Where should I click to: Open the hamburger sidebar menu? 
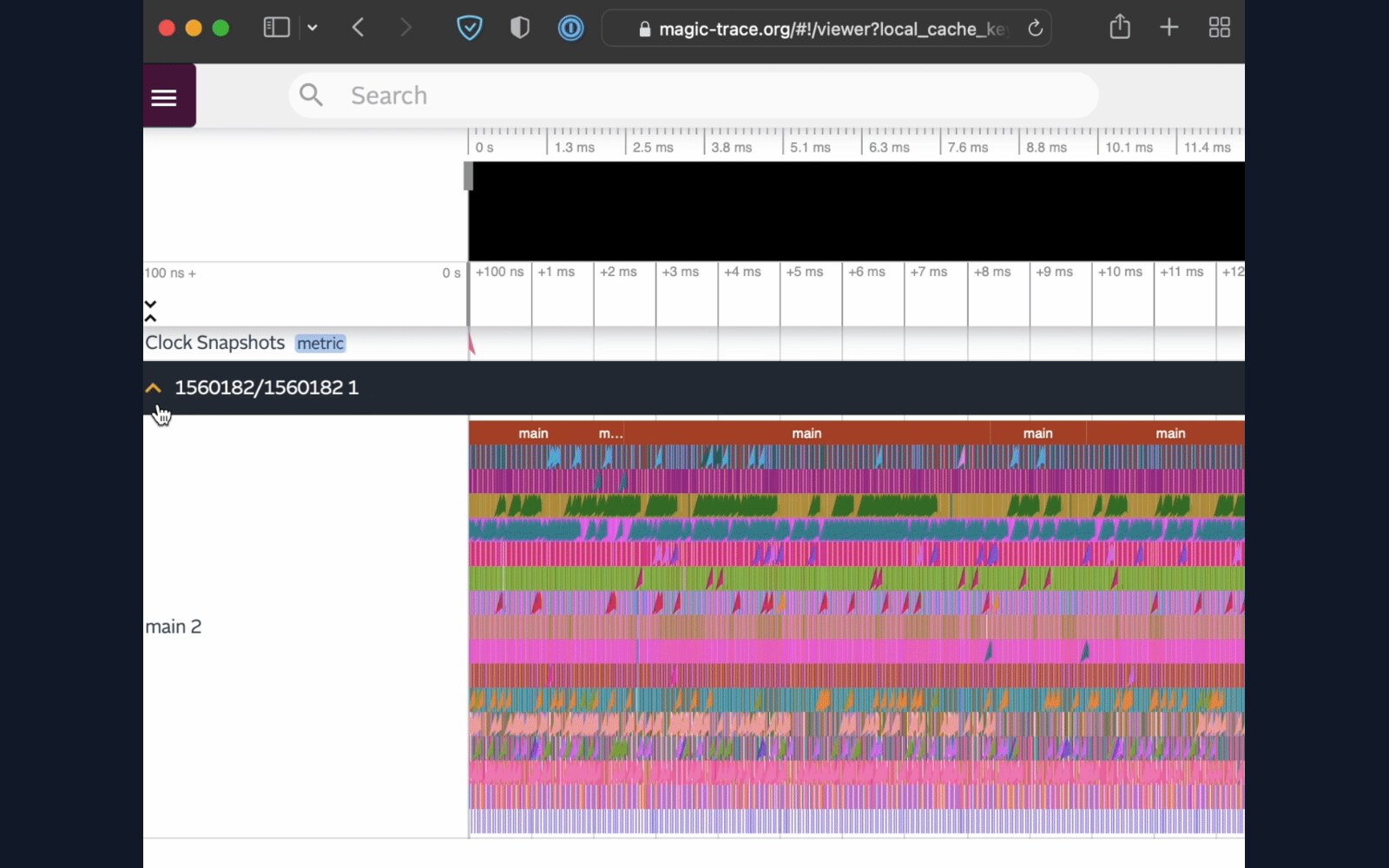[x=164, y=97]
